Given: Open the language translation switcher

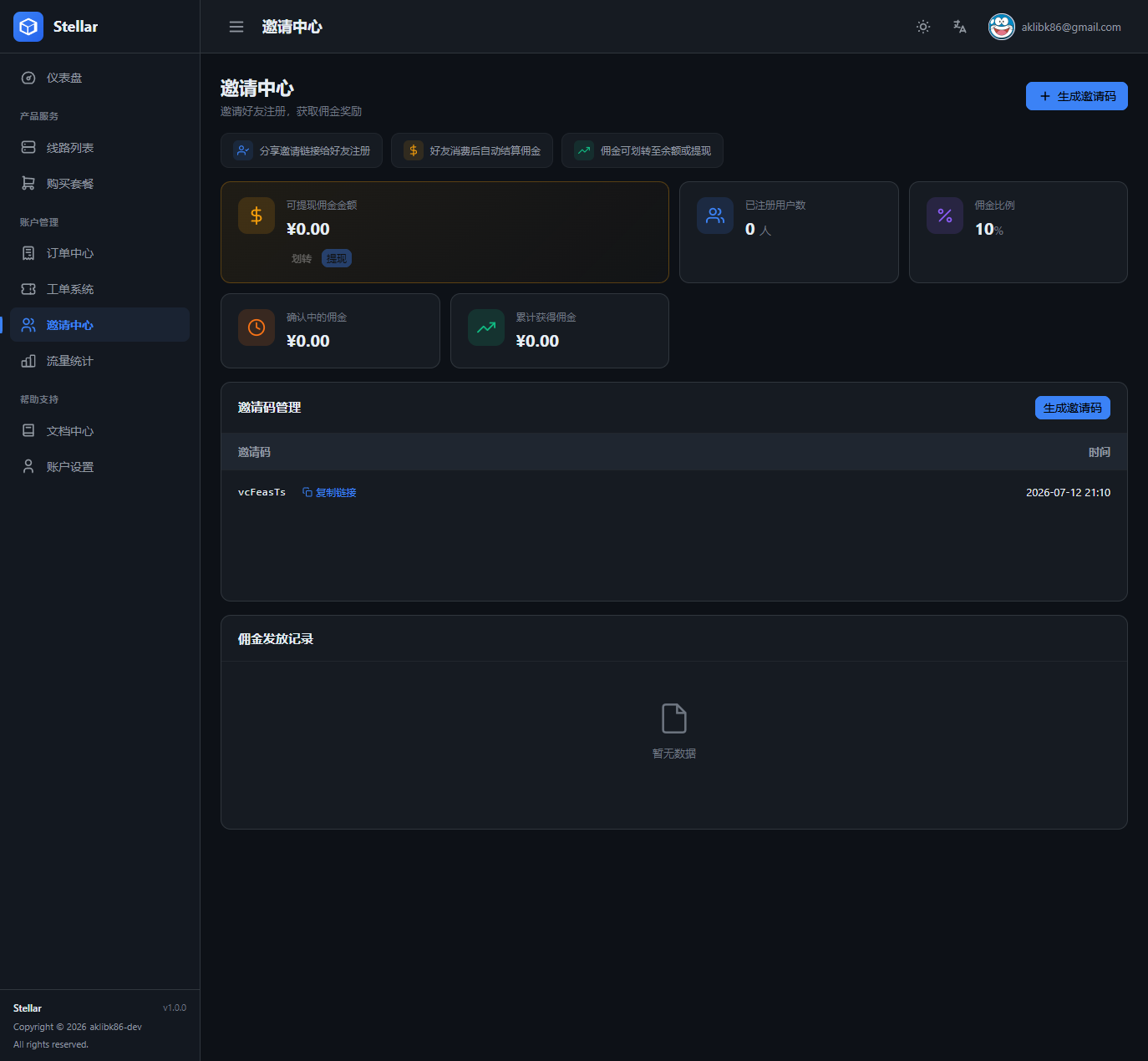Looking at the screenshot, I should tap(960, 27).
